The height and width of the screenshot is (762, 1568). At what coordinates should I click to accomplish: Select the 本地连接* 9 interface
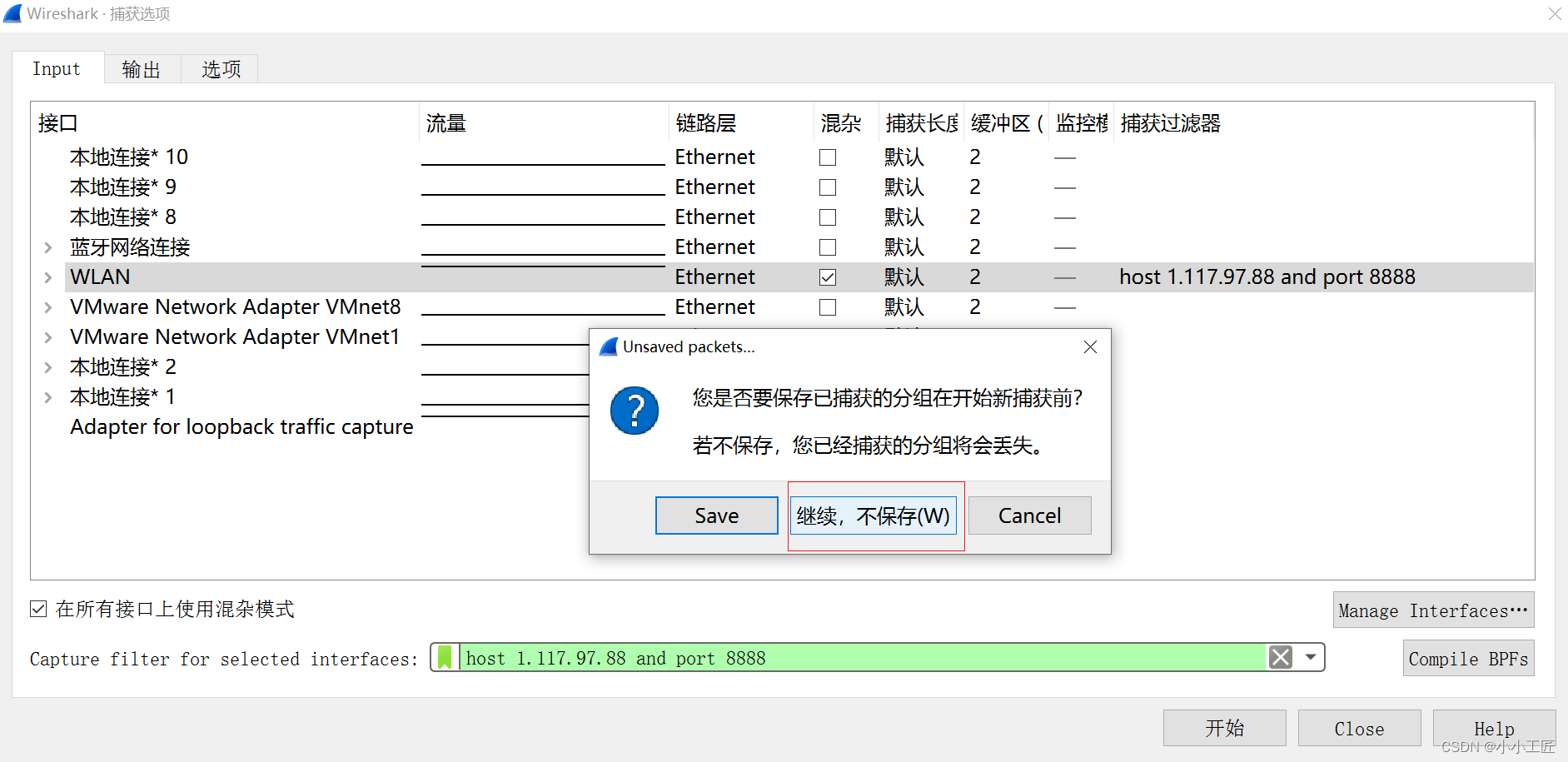[123, 187]
